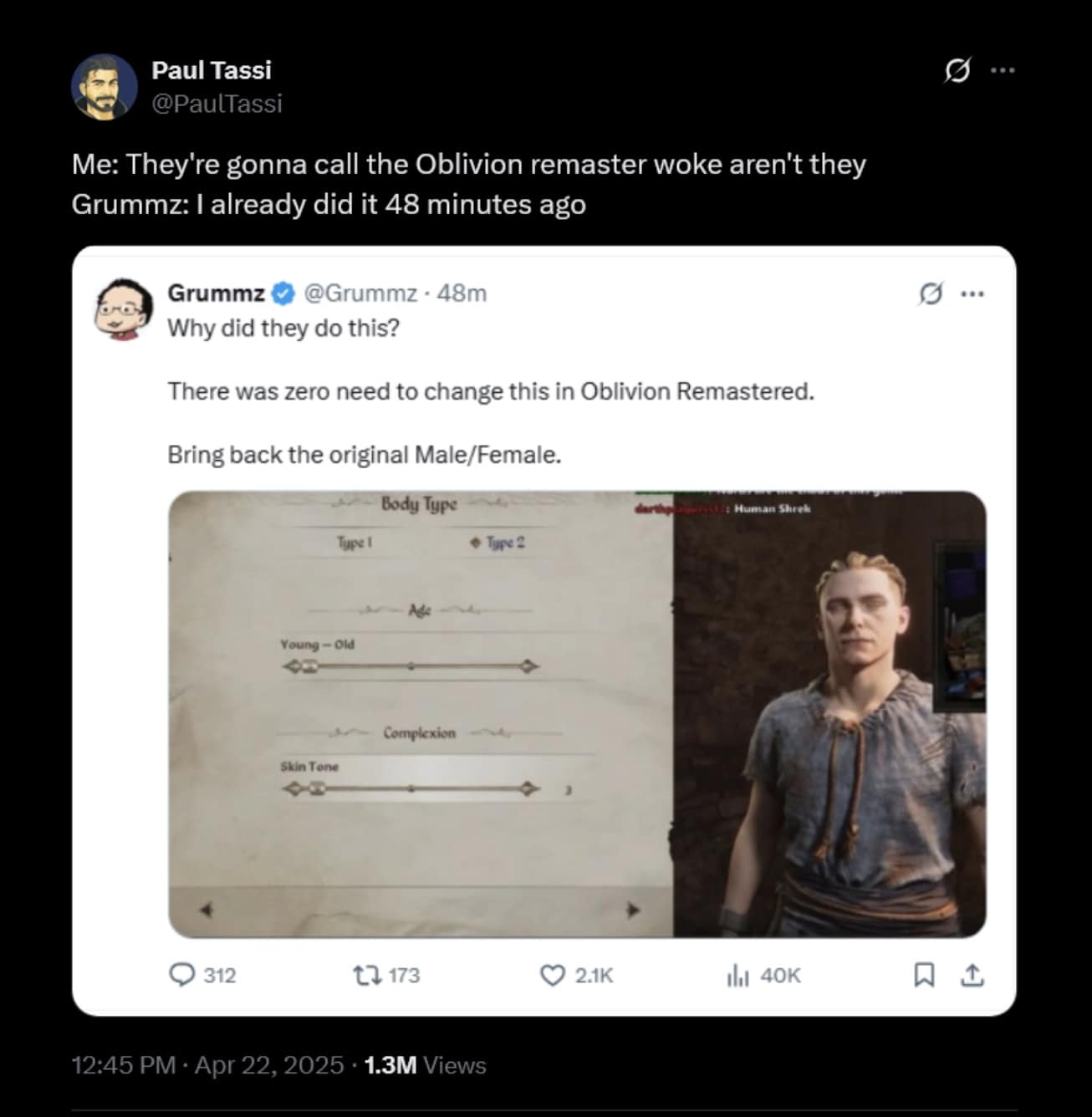Viewport: 1092px width, 1117px height.
Task: Share the quoted Grummz post
Action: (x=972, y=975)
